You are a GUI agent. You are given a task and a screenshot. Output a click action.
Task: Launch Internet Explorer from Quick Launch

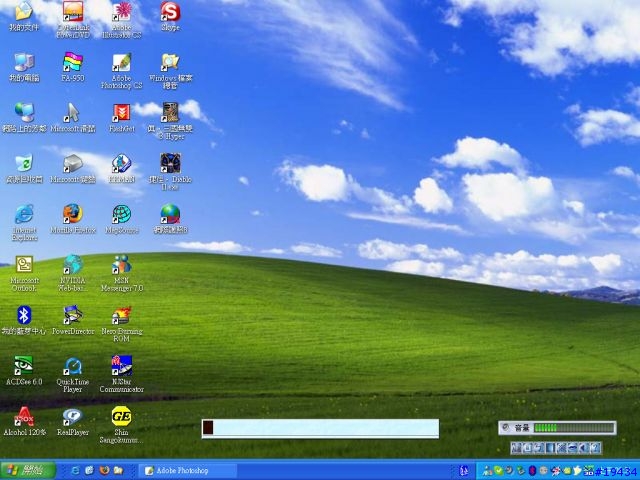[x=76, y=471]
